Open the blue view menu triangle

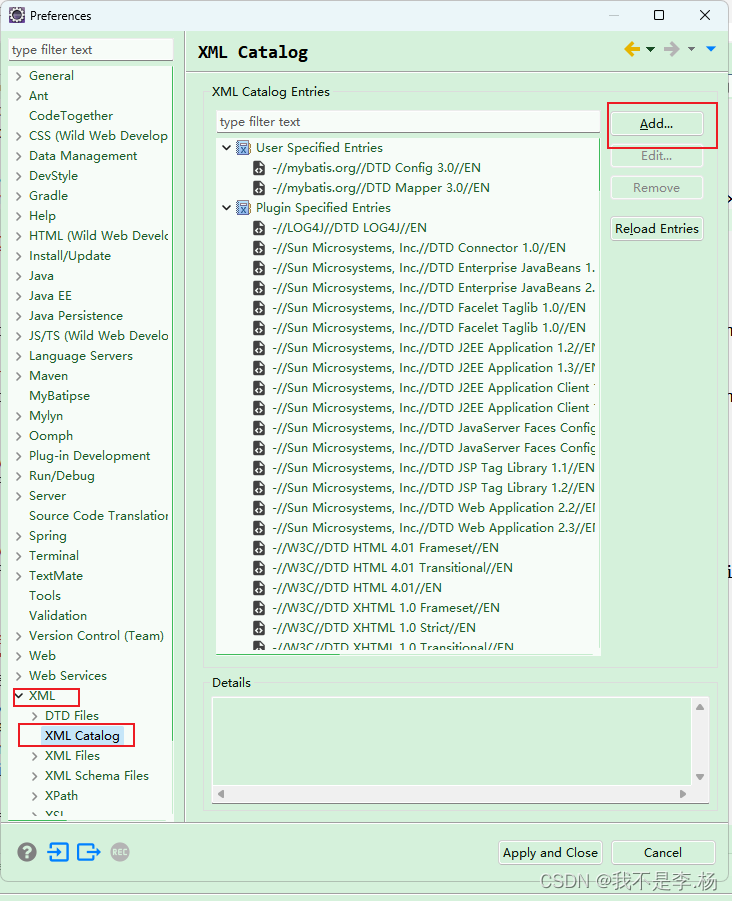coord(711,49)
